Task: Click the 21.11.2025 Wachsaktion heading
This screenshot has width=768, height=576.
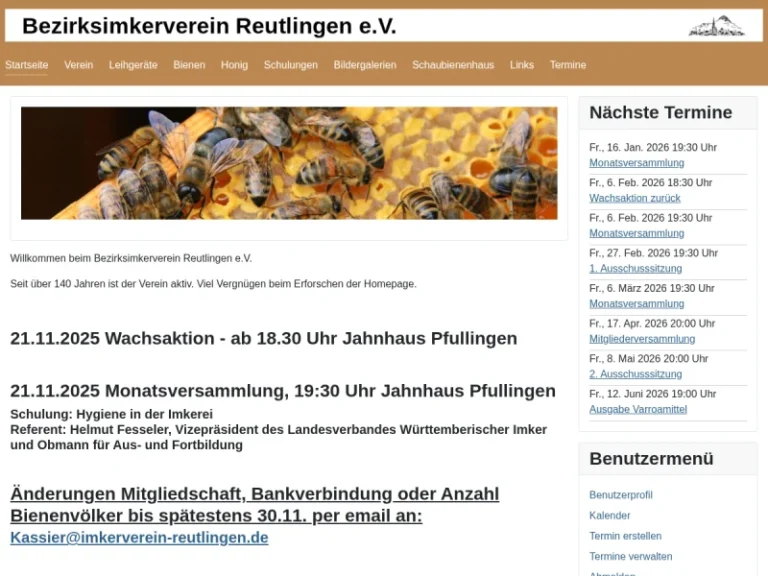Action: [264, 338]
